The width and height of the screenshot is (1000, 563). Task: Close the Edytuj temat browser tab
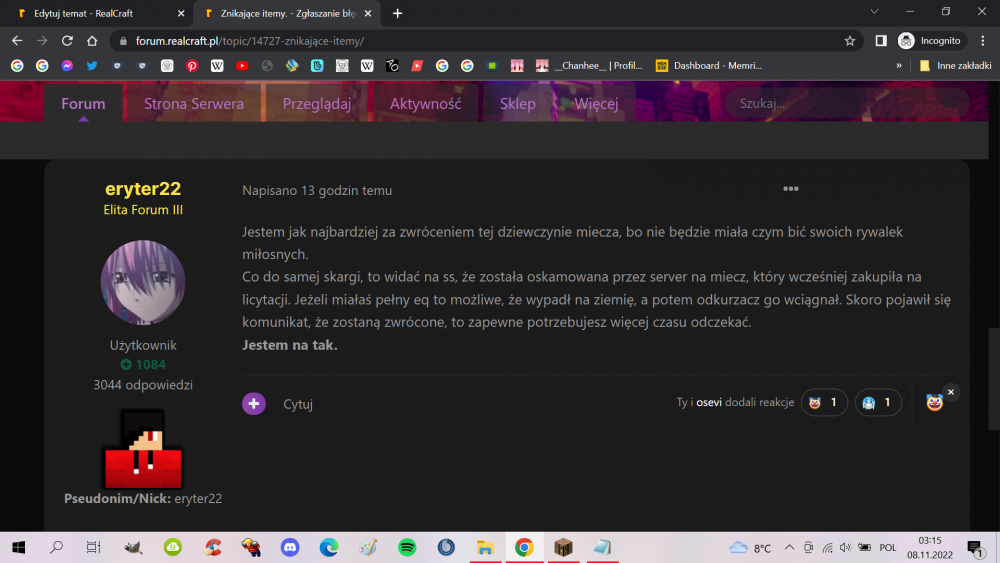(x=181, y=13)
